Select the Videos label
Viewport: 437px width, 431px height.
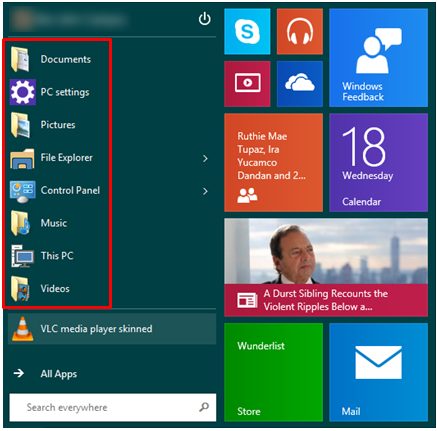(x=55, y=288)
